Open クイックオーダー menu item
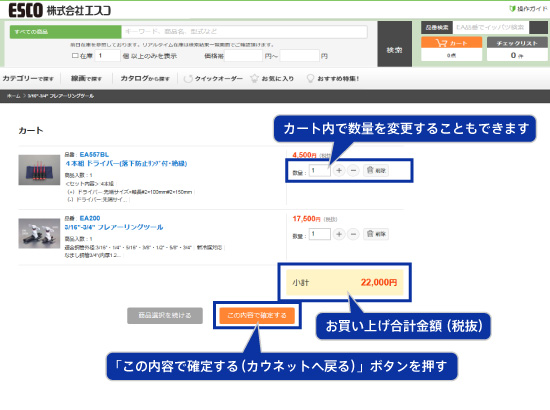550x410 pixels. (x=213, y=79)
